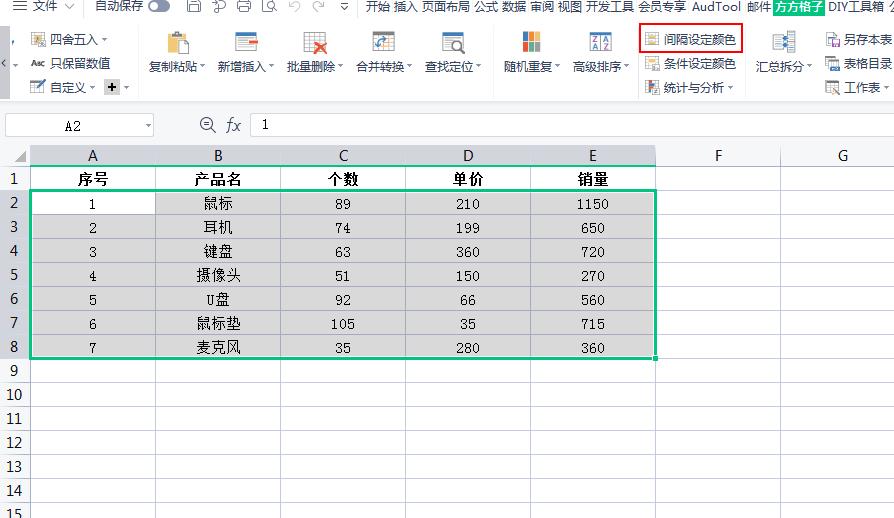Expand the quick access toolbar customize arrow
Image resolution: width=894 pixels, height=518 pixels.
tap(344, 7)
